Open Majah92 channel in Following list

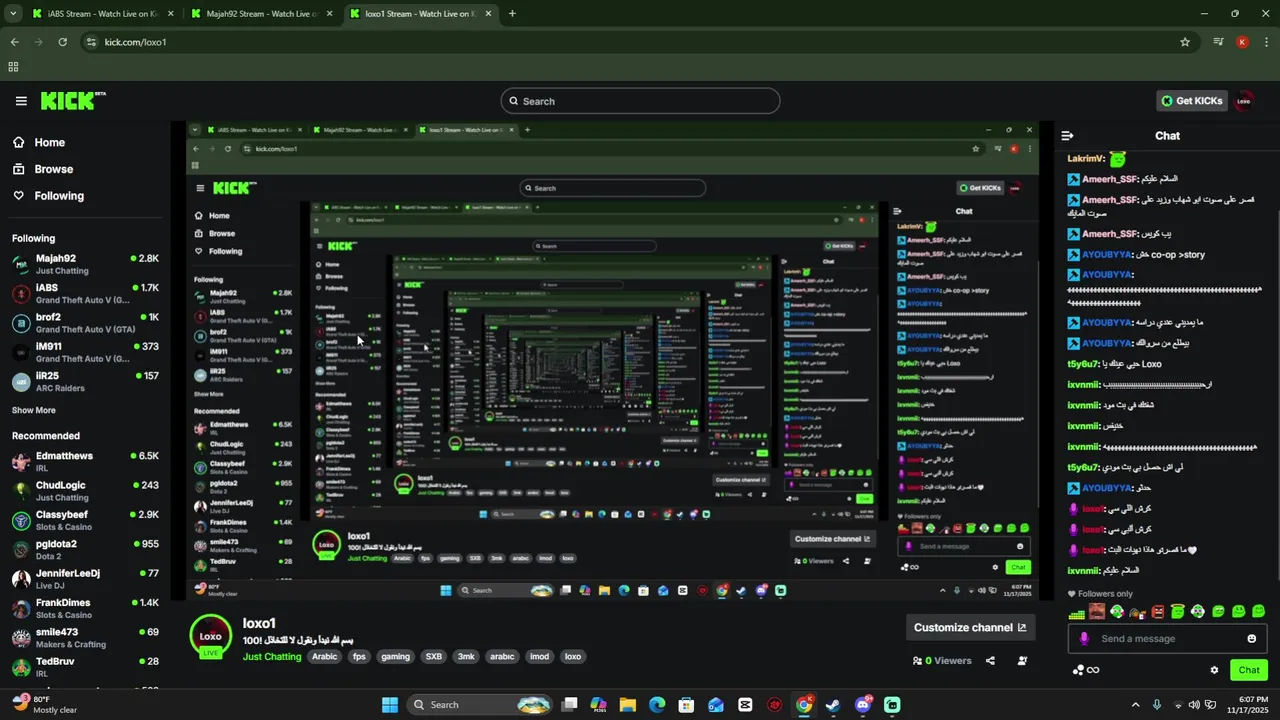click(x=85, y=264)
